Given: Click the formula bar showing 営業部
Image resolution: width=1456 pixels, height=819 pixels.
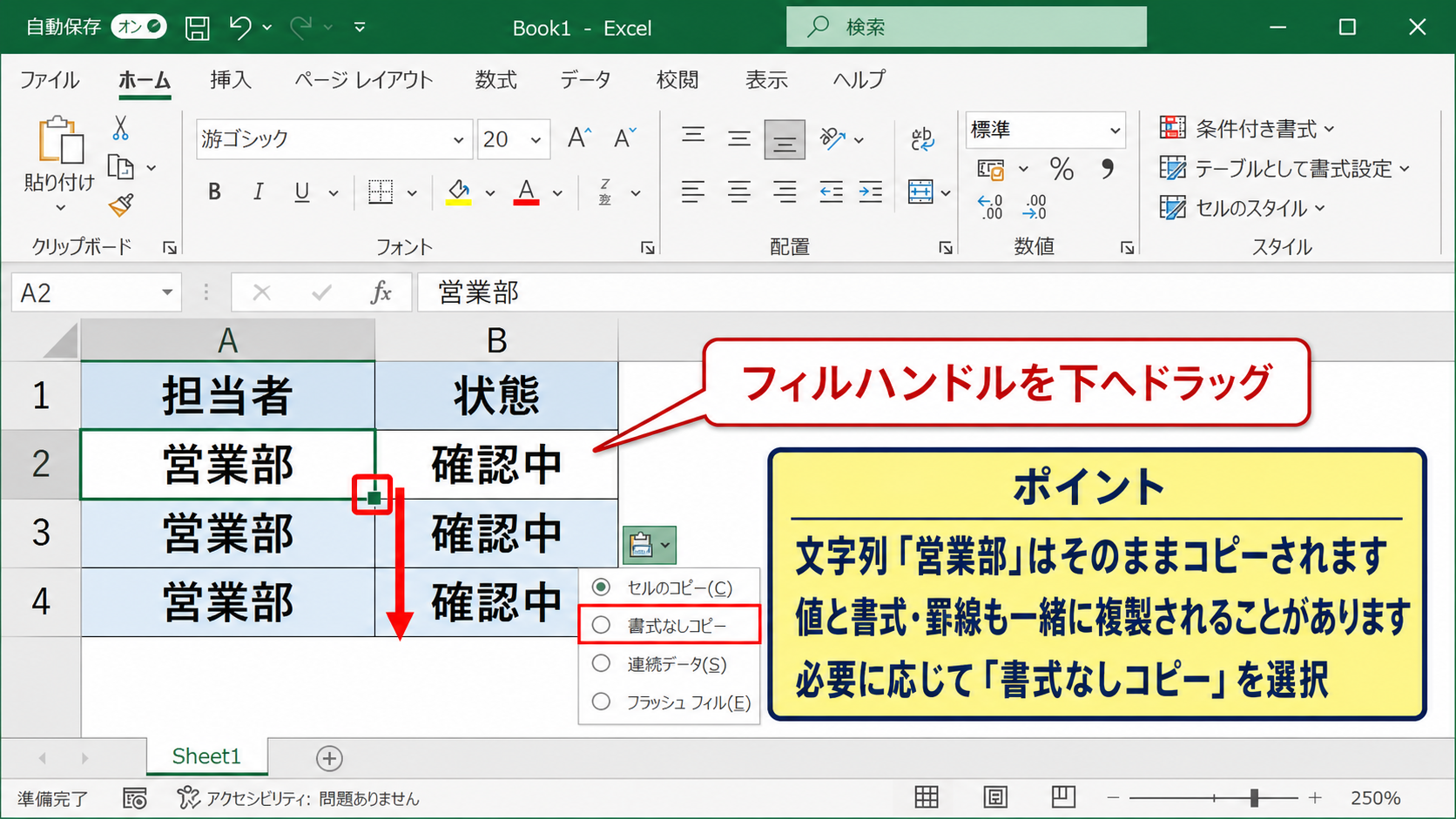Looking at the screenshot, I should tap(936, 292).
